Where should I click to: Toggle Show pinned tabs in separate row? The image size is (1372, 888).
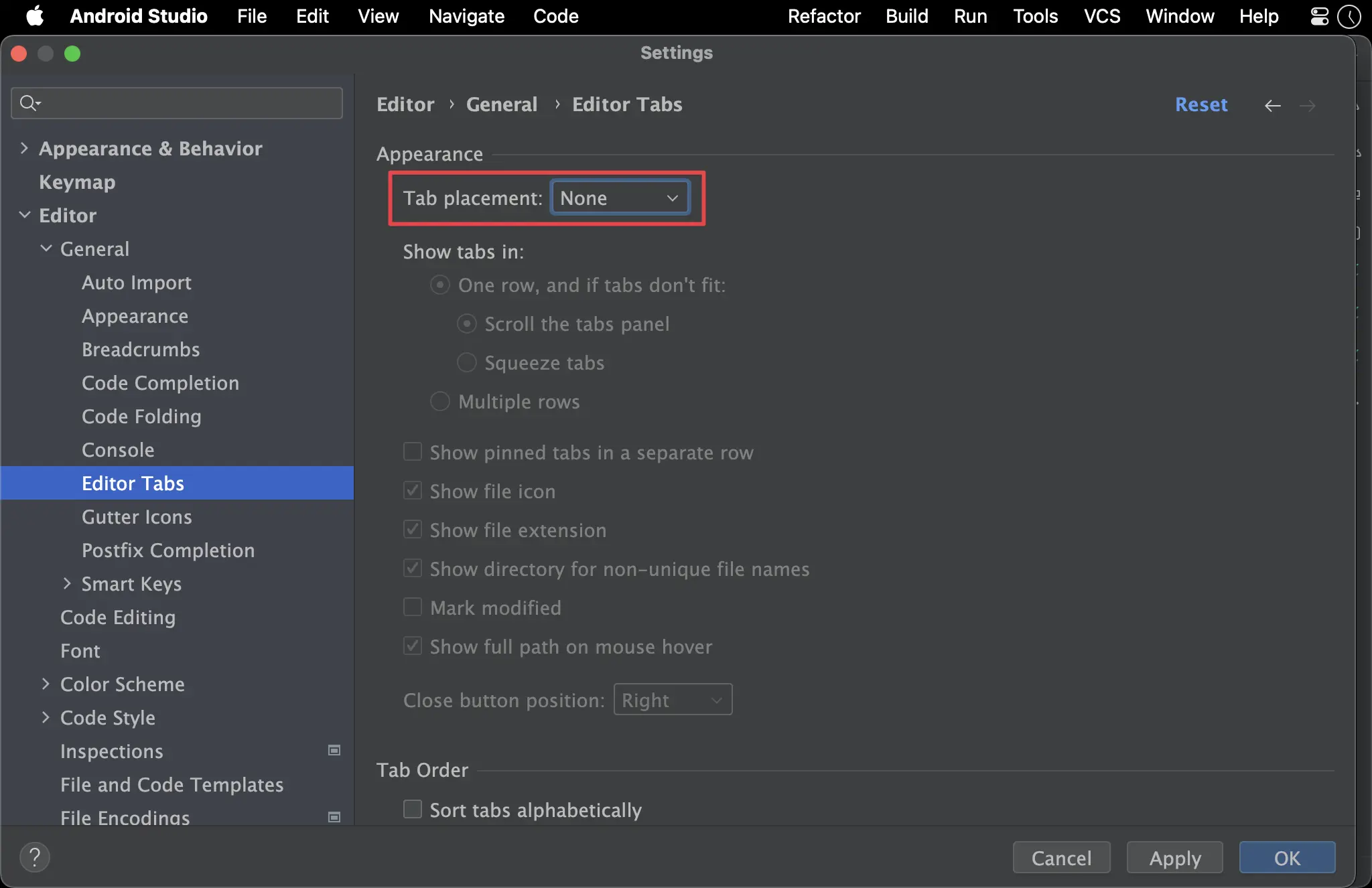pos(413,452)
